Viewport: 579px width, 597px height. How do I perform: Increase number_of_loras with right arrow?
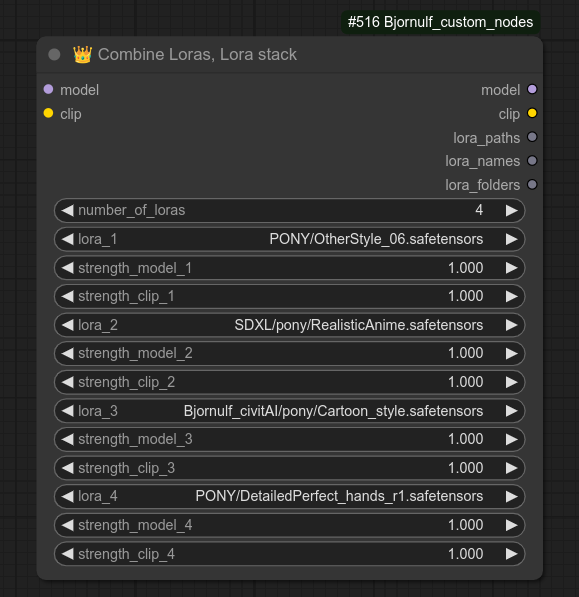(512, 211)
